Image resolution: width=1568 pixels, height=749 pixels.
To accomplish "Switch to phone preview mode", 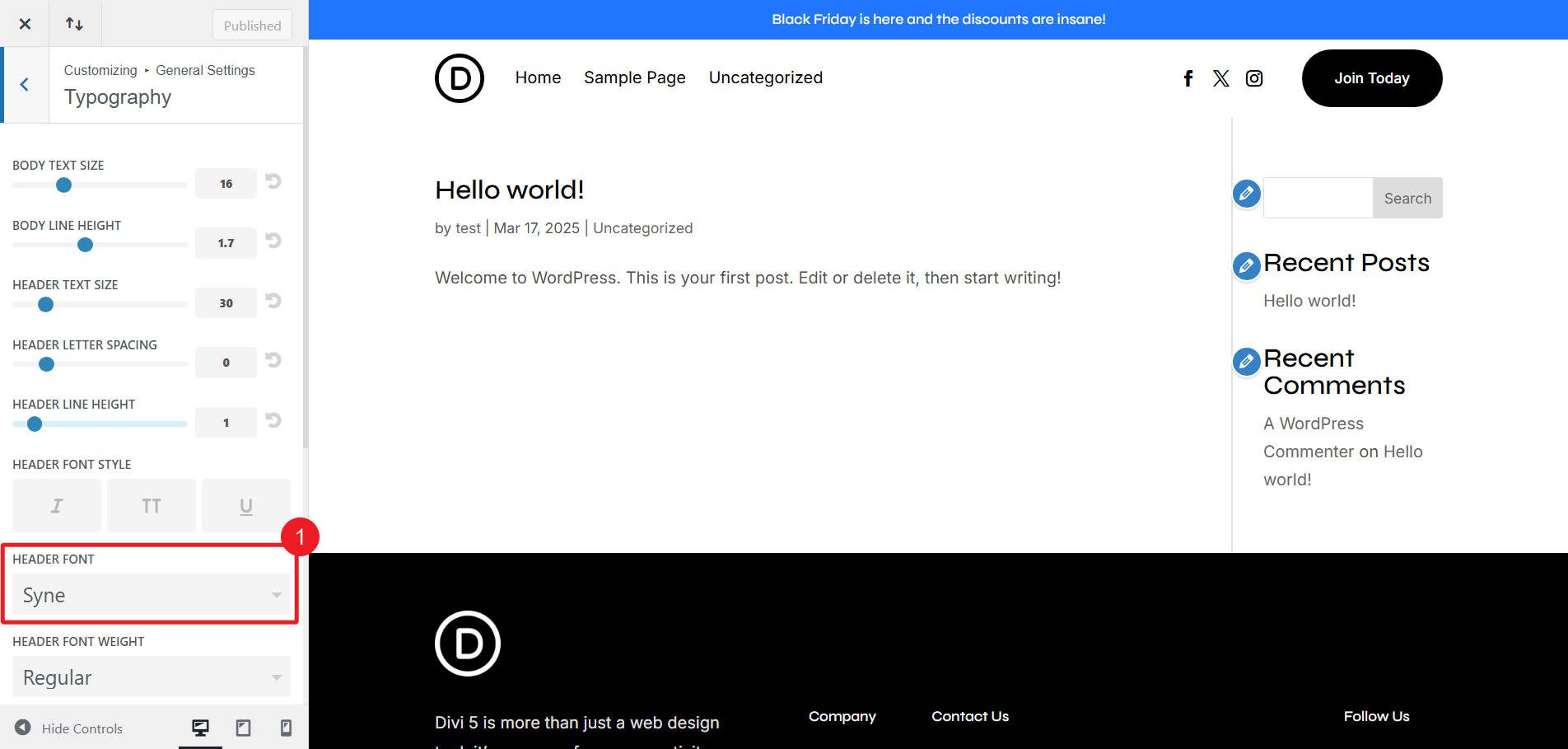I will [286, 728].
